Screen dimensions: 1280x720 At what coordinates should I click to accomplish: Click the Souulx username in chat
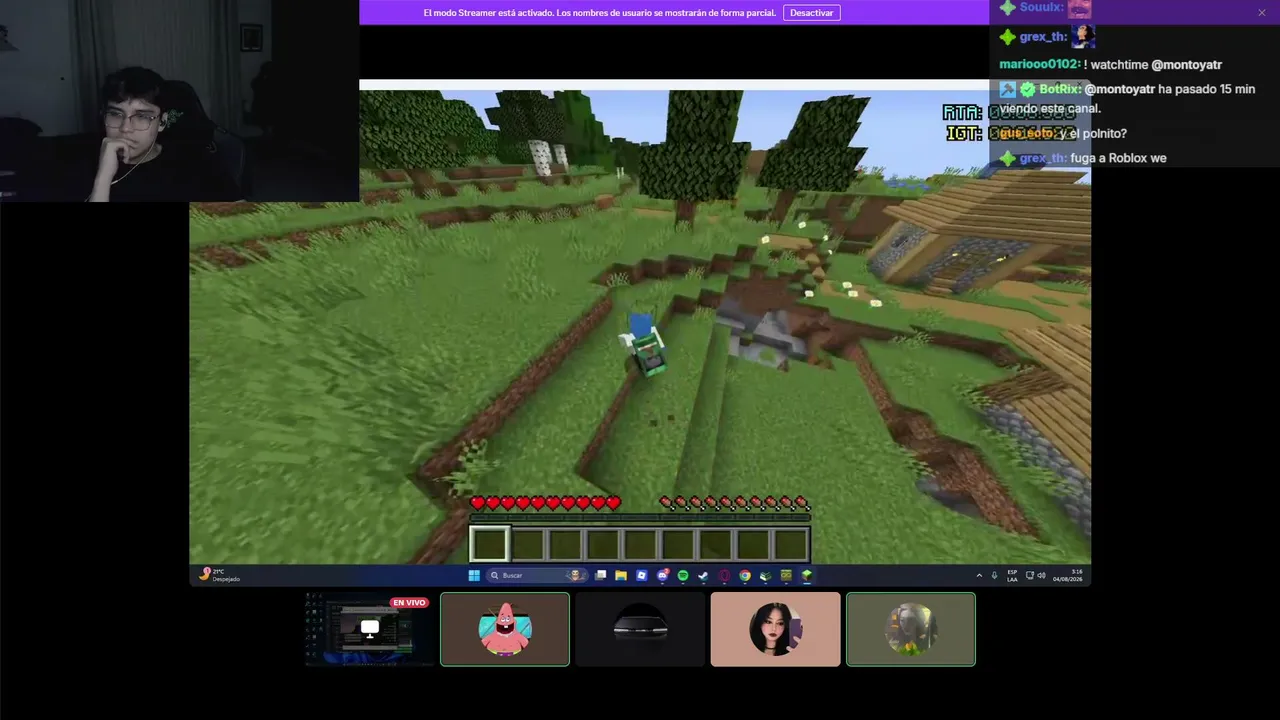tap(1041, 8)
